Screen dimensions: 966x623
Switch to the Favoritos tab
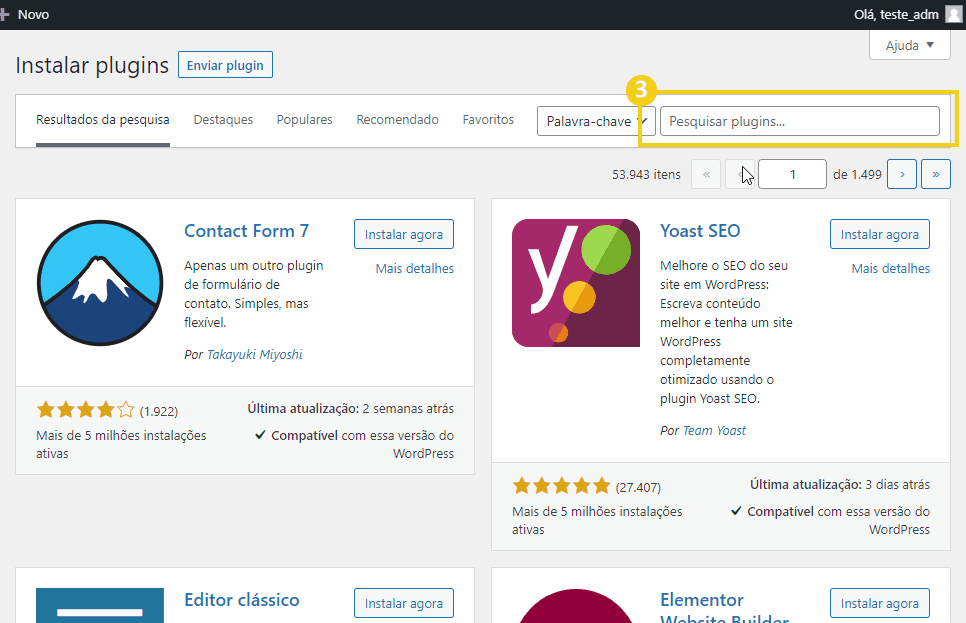(x=488, y=120)
